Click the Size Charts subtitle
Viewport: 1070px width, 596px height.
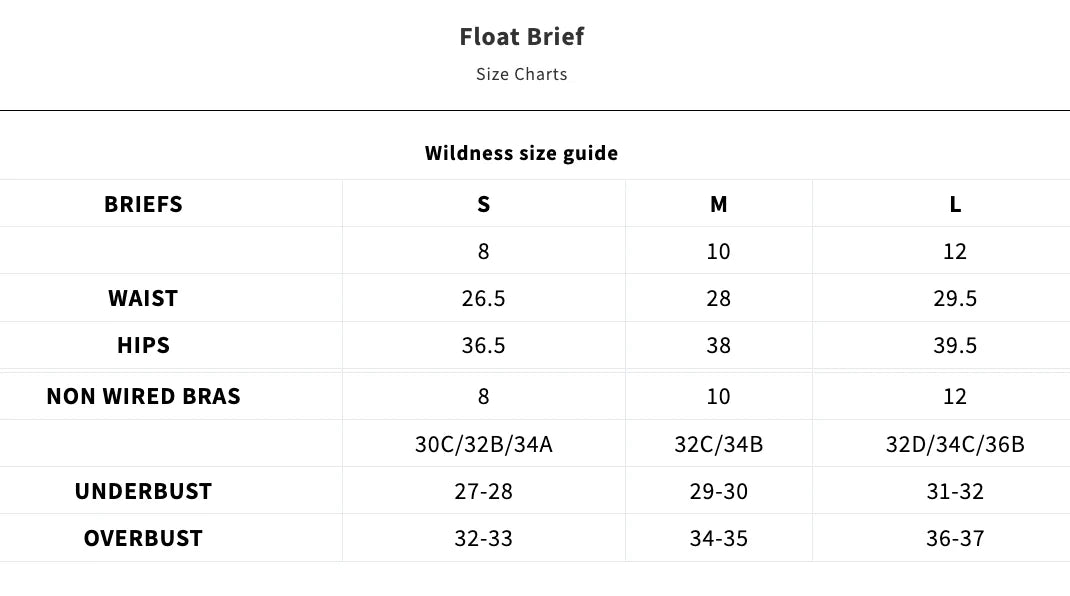point(521,74)
